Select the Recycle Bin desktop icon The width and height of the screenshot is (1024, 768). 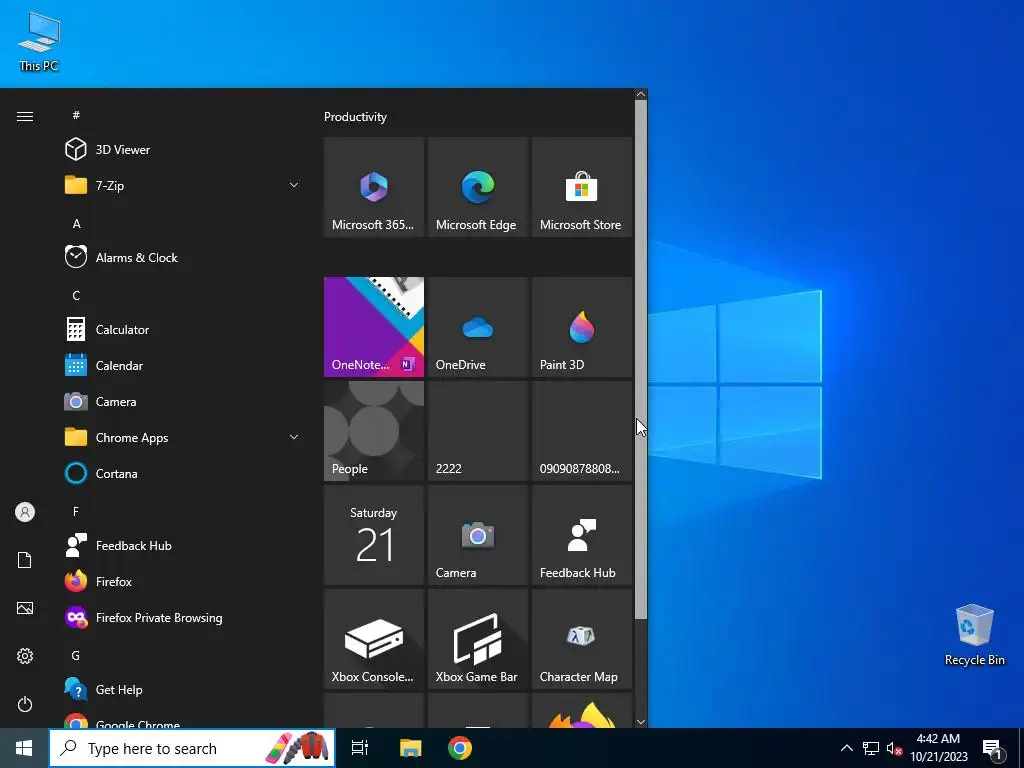974,635
